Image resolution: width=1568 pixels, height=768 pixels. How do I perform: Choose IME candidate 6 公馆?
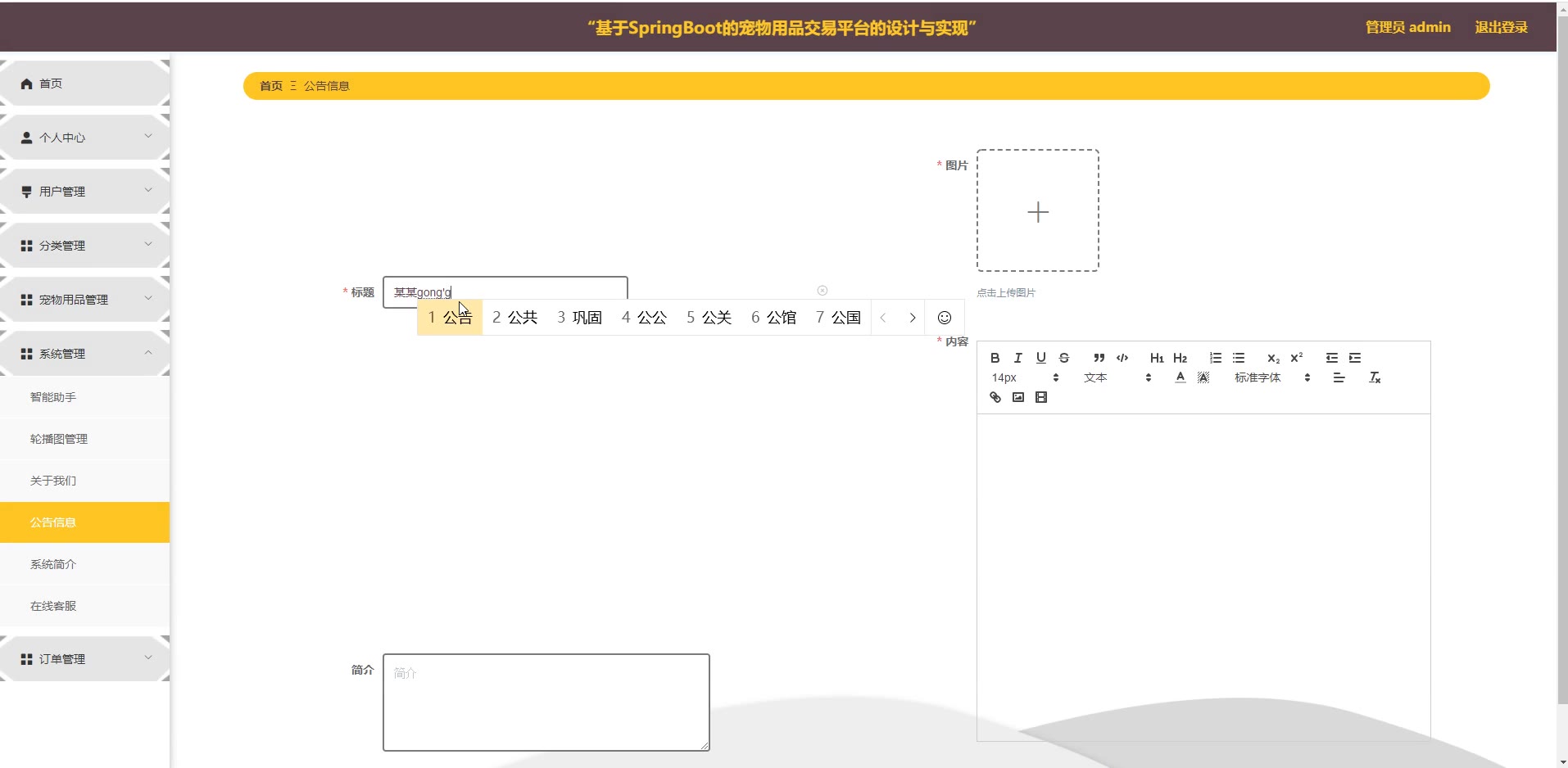[x=773, y=318]
